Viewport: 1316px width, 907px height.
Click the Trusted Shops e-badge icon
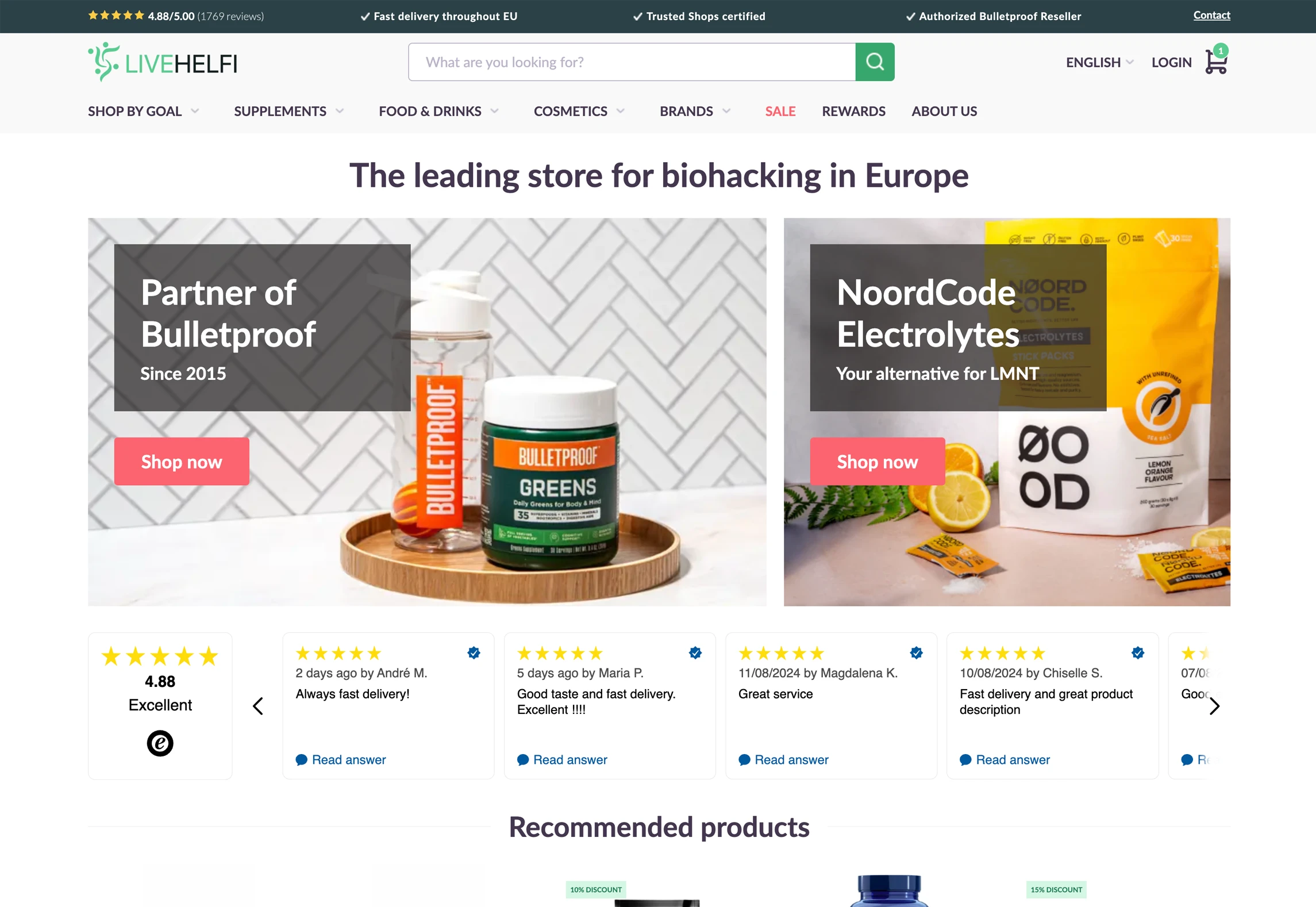pos(160,743)
